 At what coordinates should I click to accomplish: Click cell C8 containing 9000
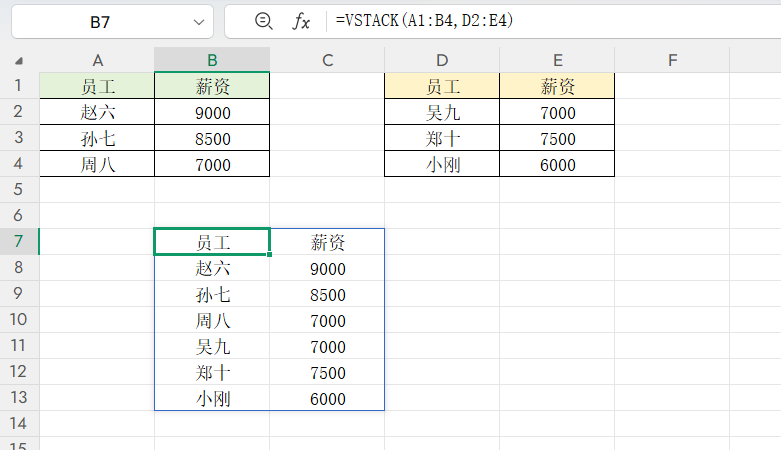tap(327, 268)
